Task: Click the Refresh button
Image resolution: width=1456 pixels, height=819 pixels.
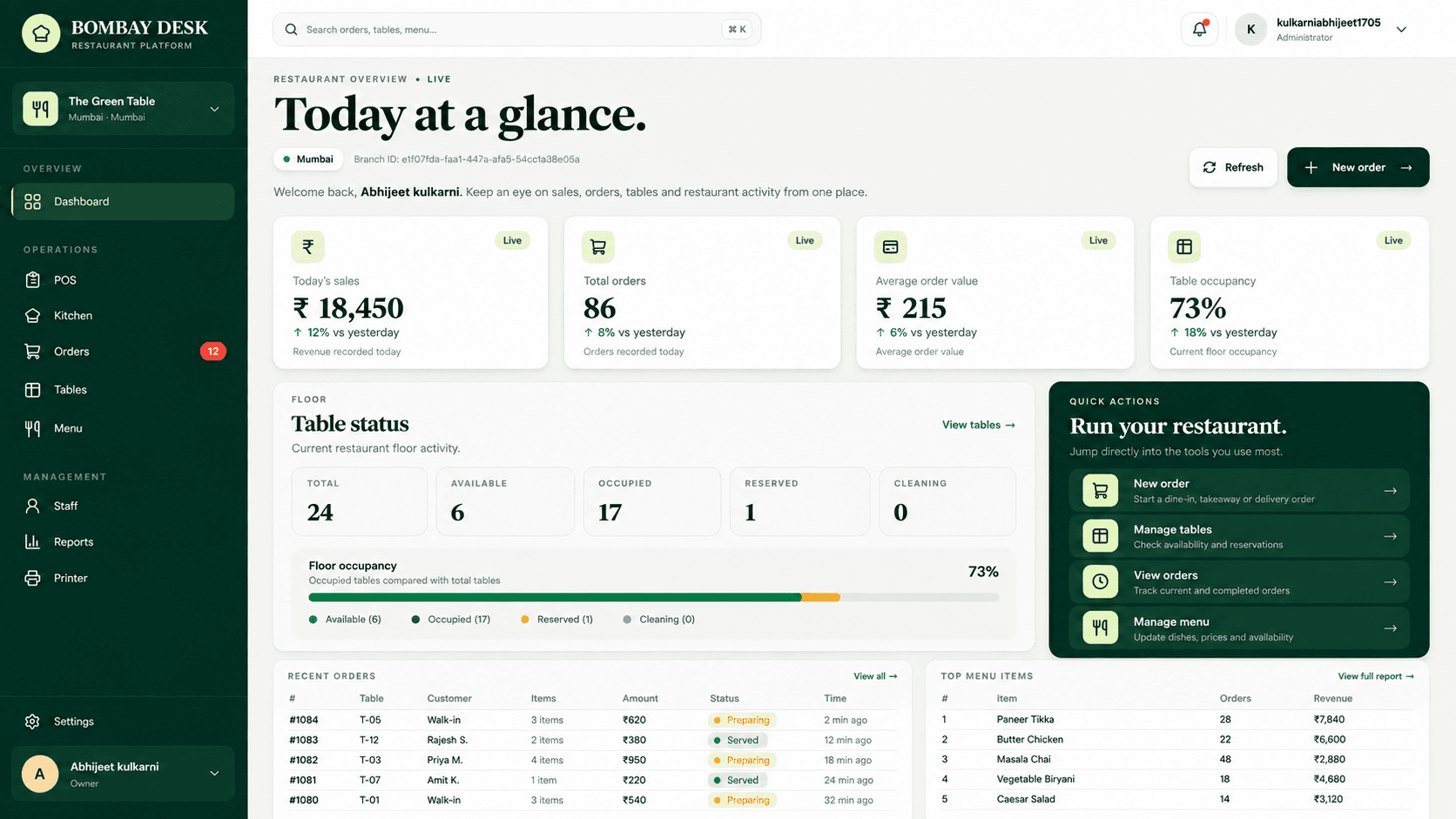Action: [1233, 167]
